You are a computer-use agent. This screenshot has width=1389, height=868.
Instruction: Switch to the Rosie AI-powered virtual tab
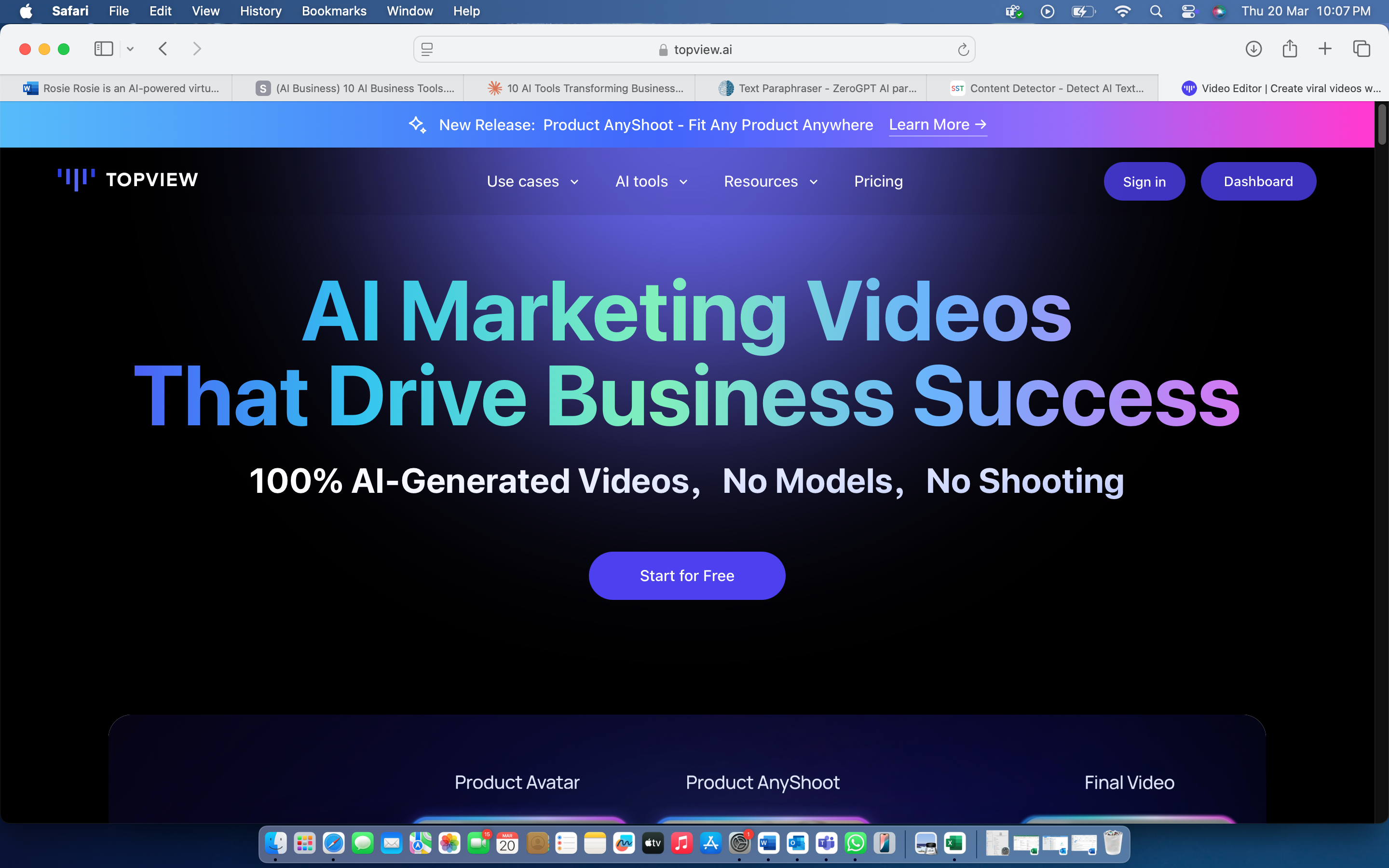click(x=116, y=88)
